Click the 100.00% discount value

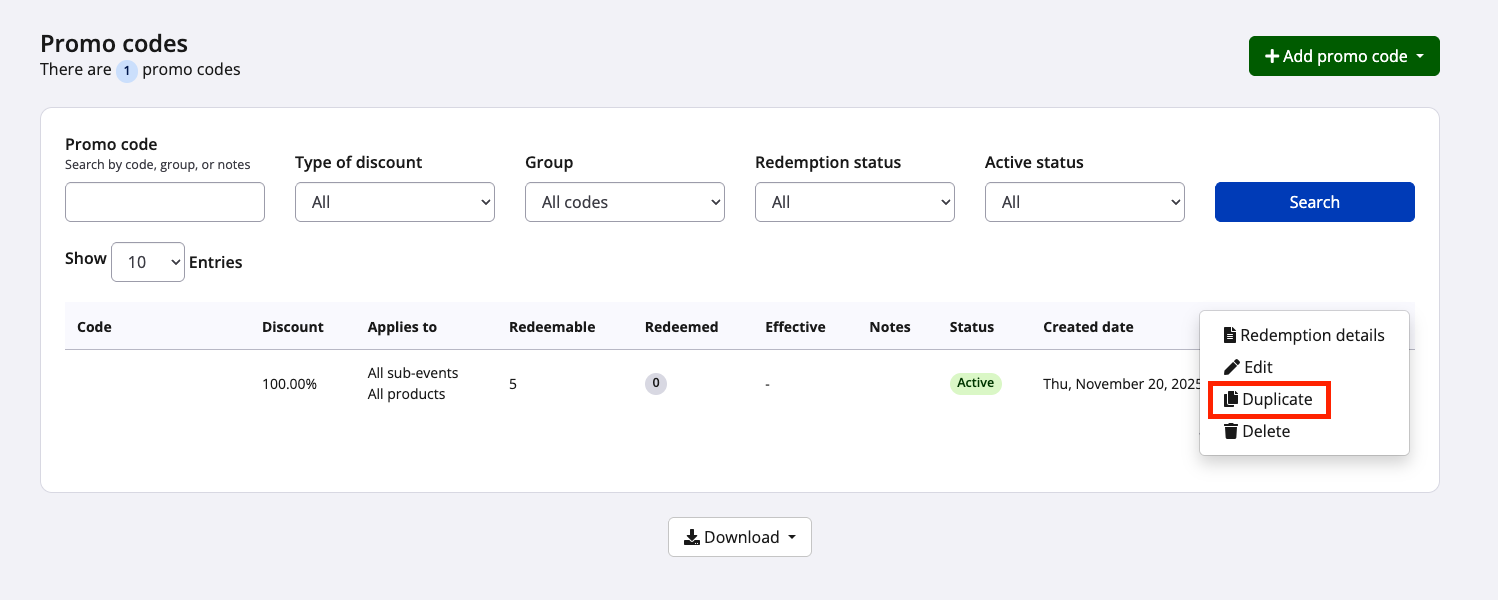[x=289, y=384]
